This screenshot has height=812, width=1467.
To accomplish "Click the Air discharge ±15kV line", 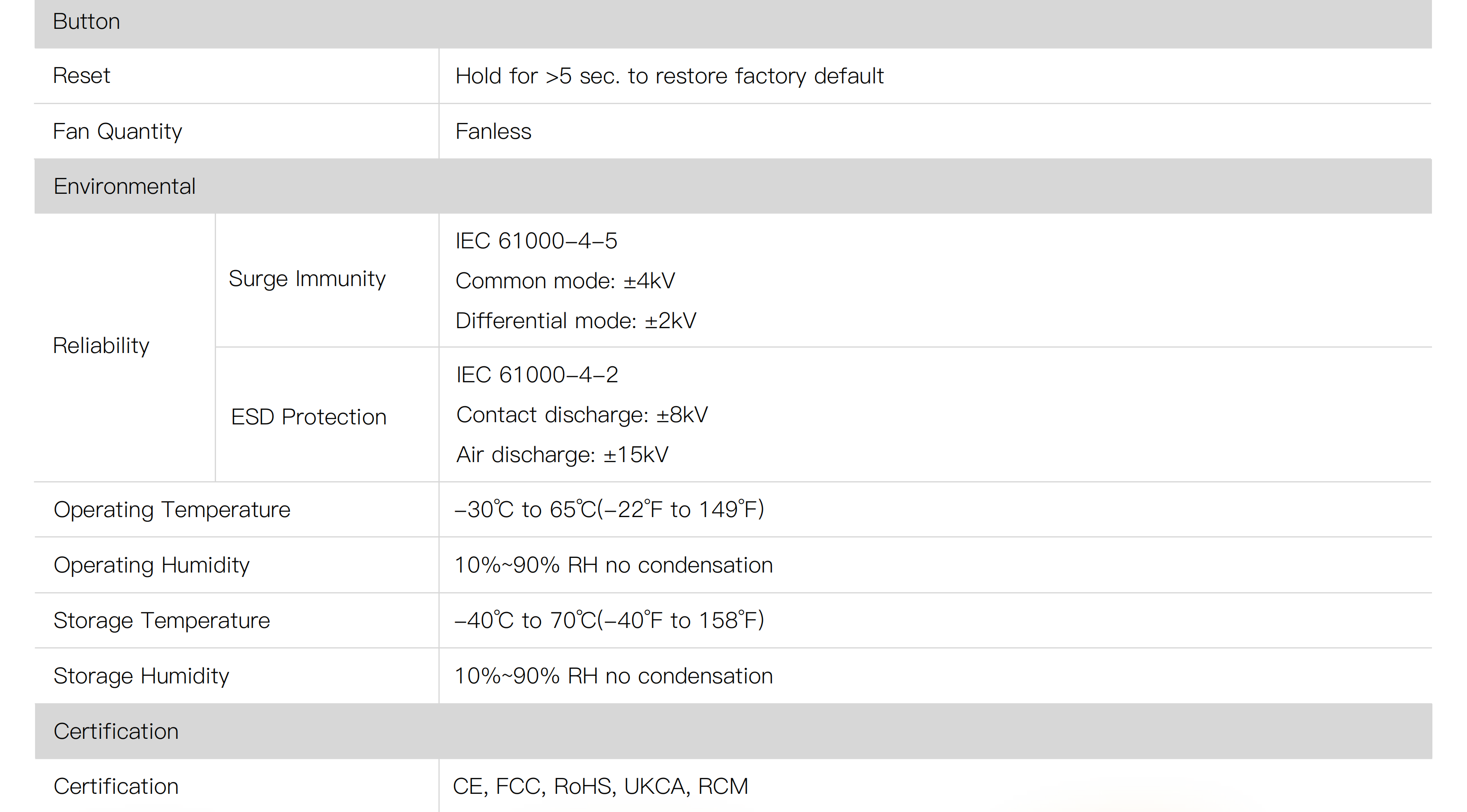I will pos(562,455).
